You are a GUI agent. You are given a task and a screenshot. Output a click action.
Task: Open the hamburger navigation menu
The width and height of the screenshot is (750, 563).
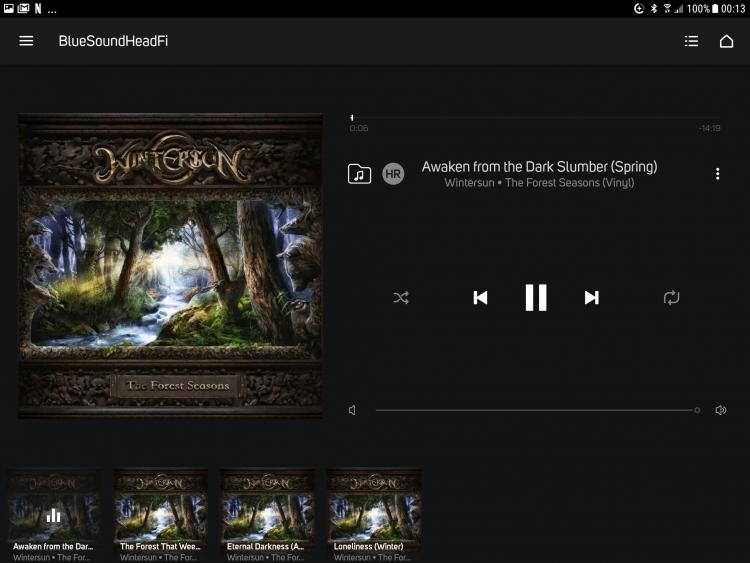pyautogui.click(x=26, y=41)
